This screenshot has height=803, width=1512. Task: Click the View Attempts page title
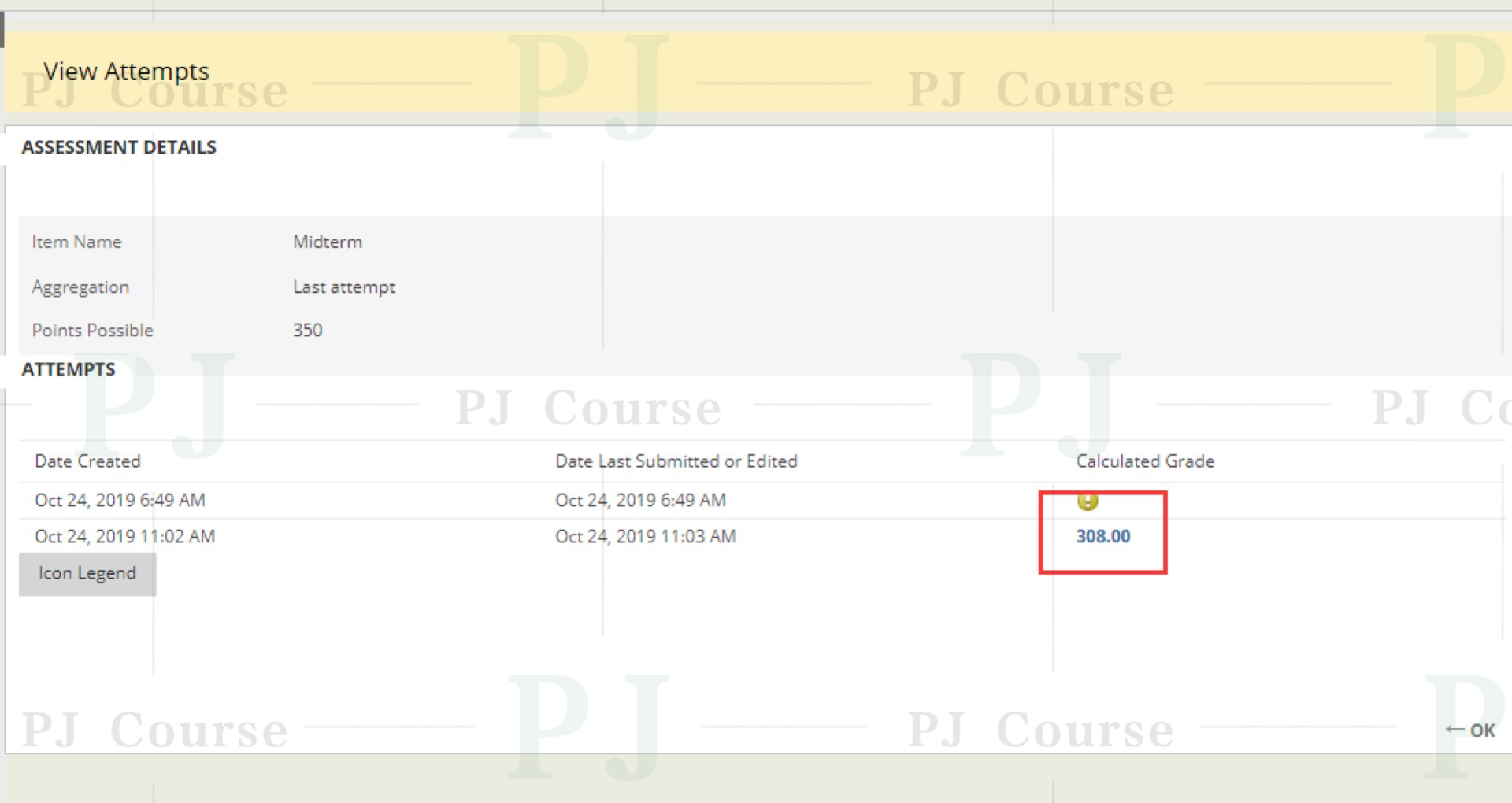(x=126, y=72)
